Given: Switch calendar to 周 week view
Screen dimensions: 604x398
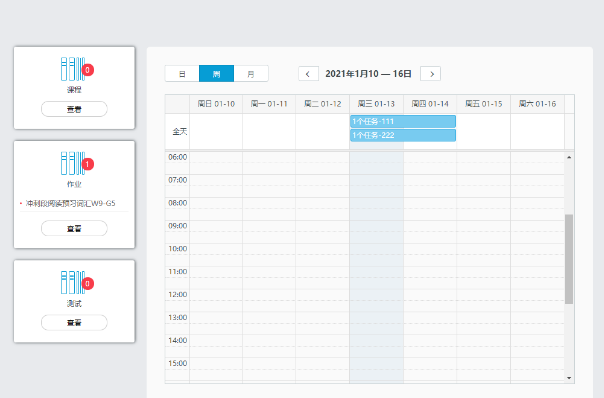Looking at the screenshot, I should pos(216,74).
